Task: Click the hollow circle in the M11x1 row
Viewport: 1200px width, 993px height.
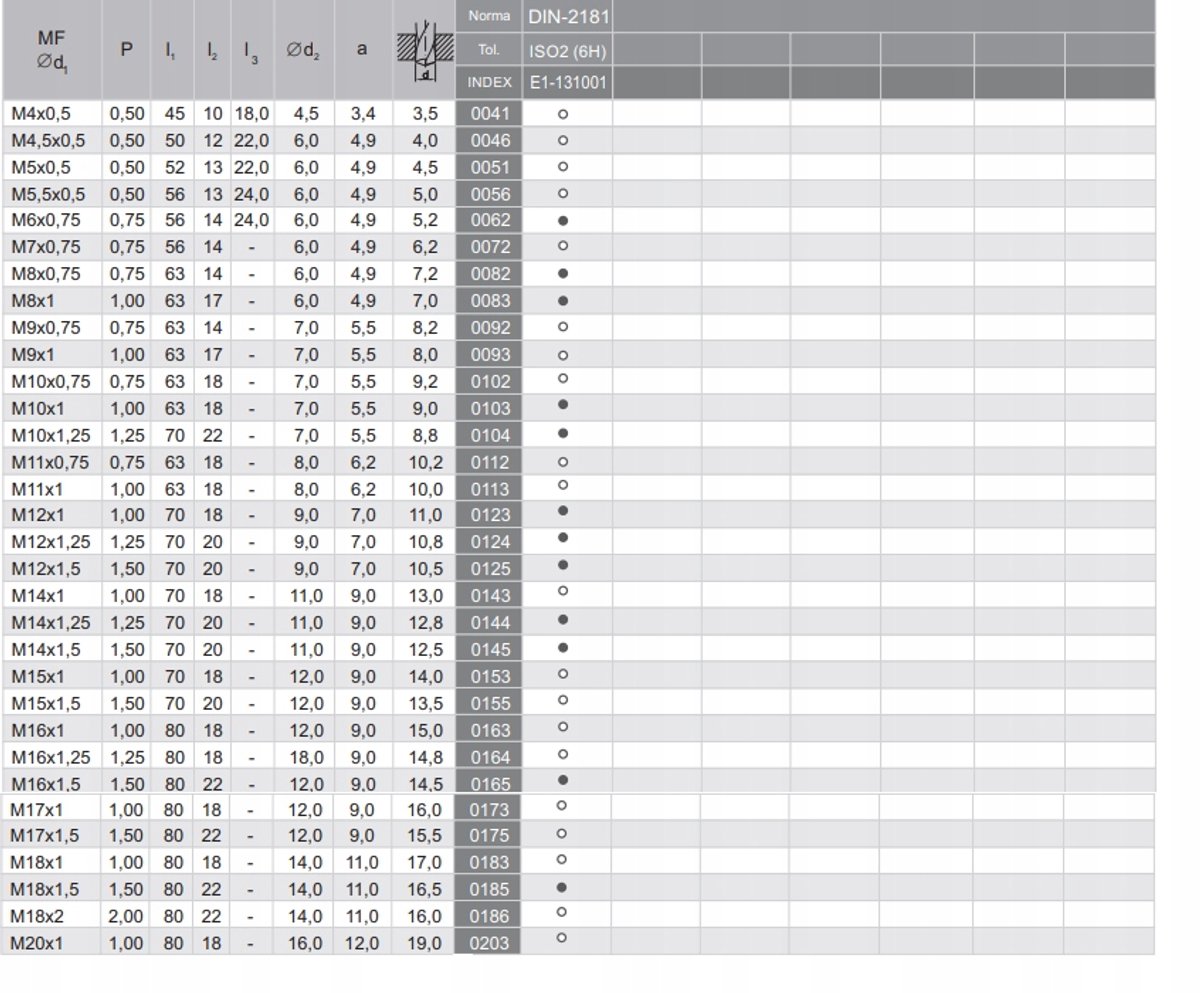Action: [563, 485]
